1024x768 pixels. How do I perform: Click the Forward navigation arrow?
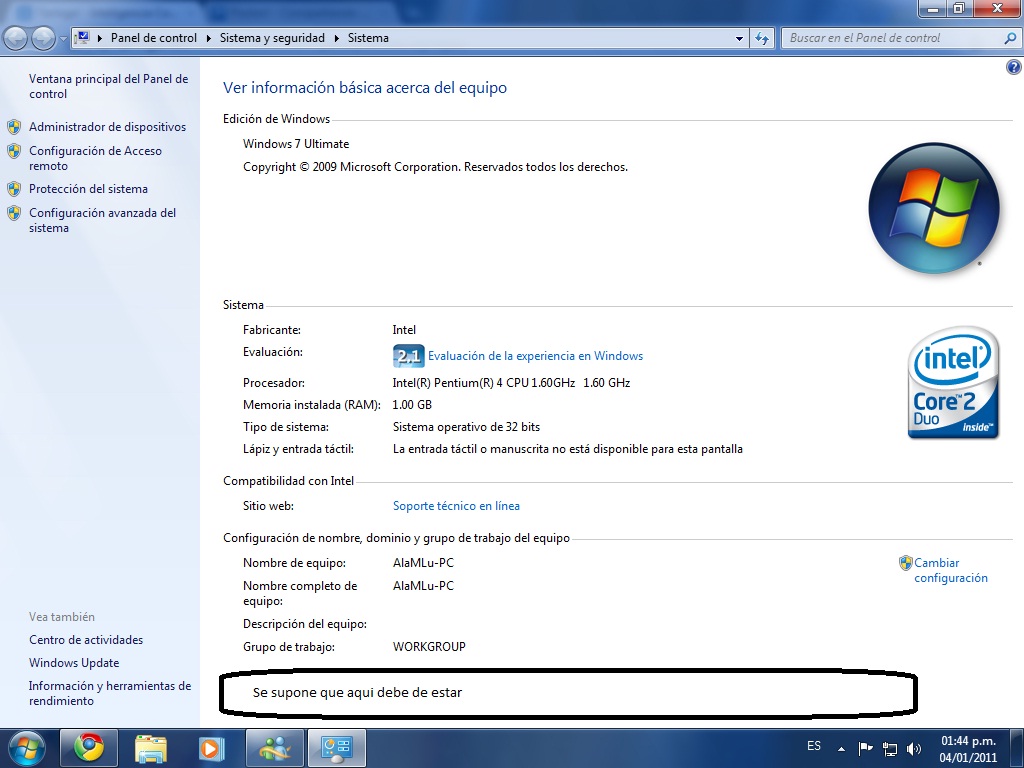pos(44,38)
